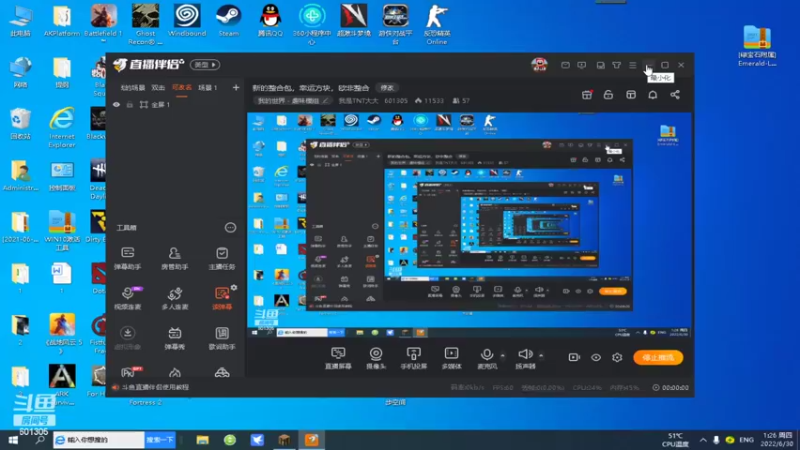The image size is (800, 450).
Task: Open the 弹幕助手 tool
Action: [x=128, y=258]
